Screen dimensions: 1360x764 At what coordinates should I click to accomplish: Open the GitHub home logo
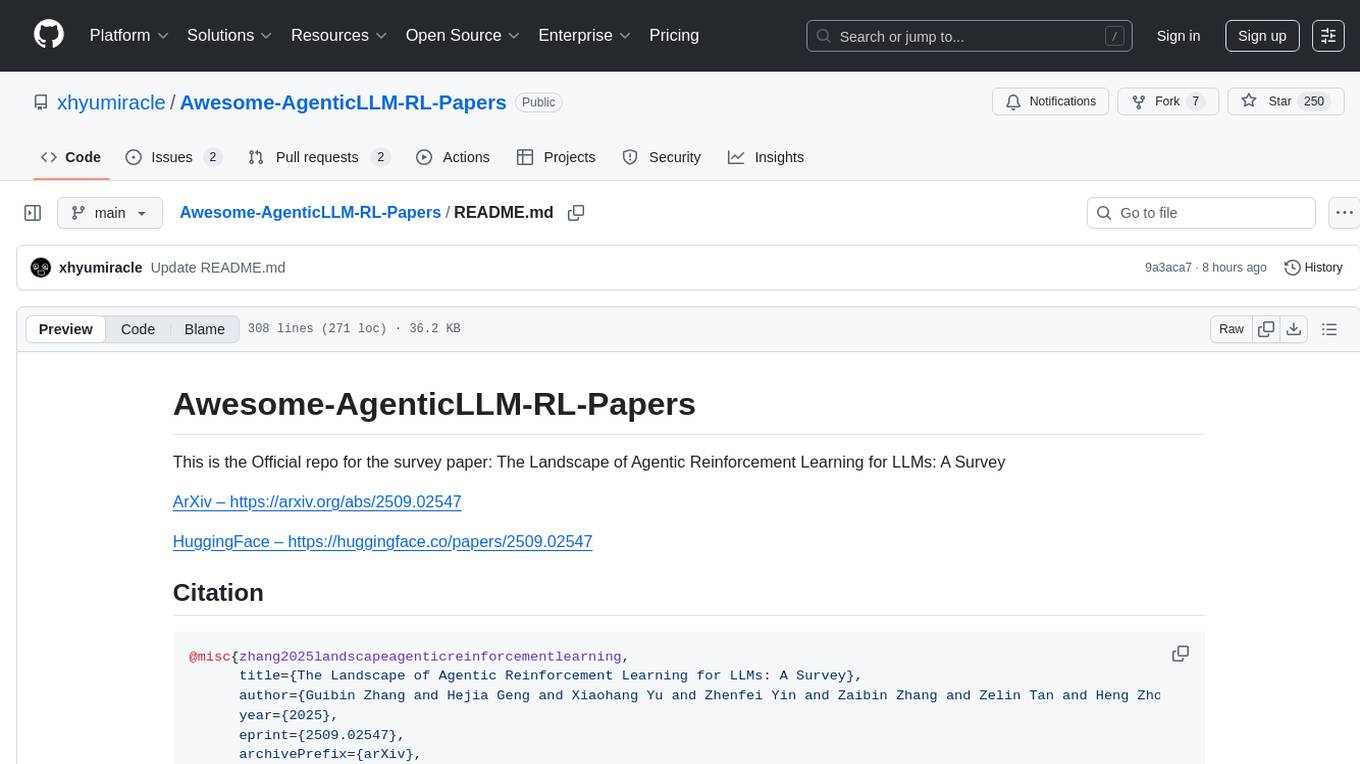[x=49, y=35]
